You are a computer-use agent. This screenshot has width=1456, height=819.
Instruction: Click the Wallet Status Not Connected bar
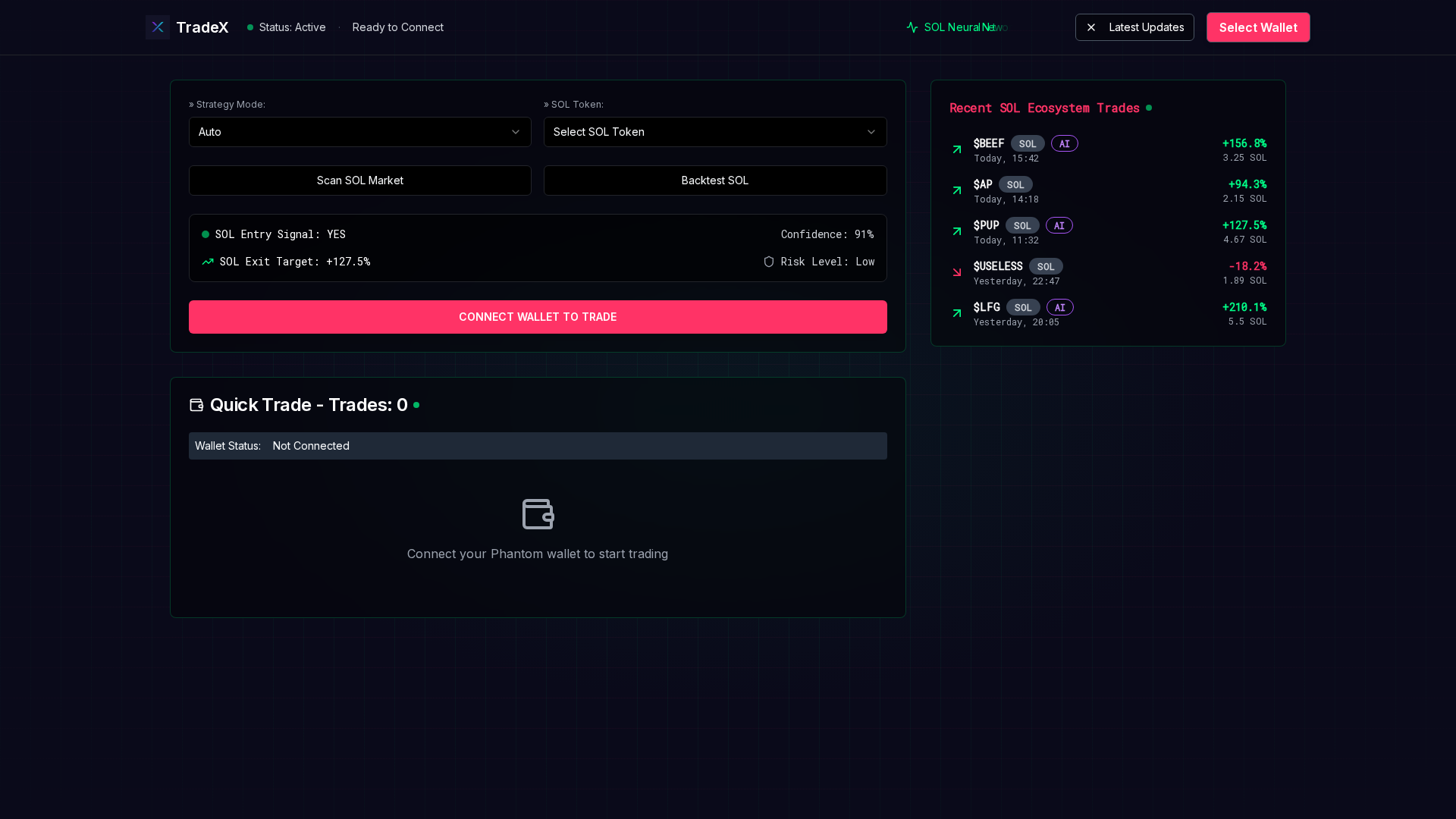[538, 446]
